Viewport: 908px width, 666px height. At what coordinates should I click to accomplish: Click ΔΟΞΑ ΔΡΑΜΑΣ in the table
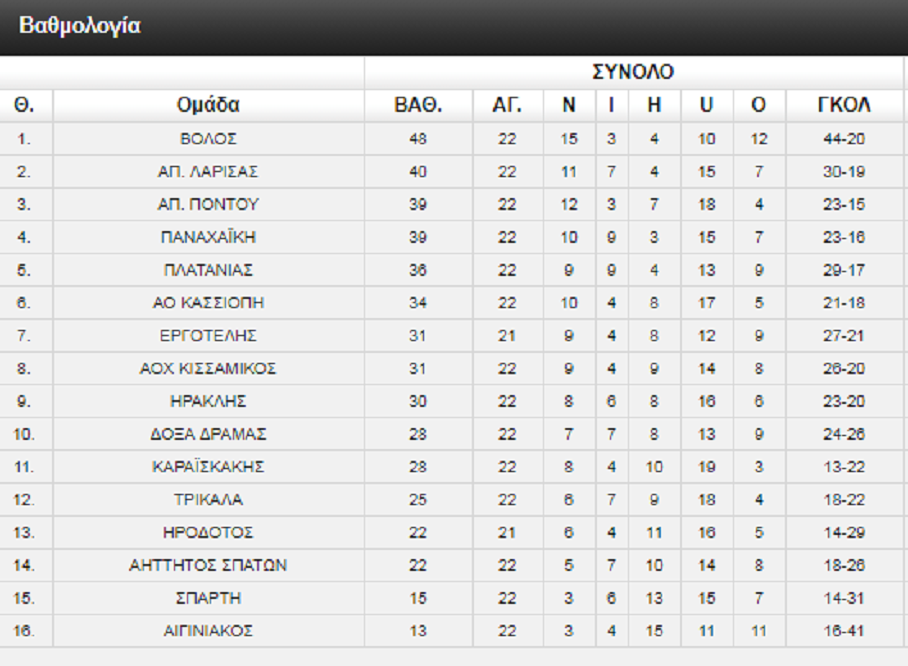[208, 434]
